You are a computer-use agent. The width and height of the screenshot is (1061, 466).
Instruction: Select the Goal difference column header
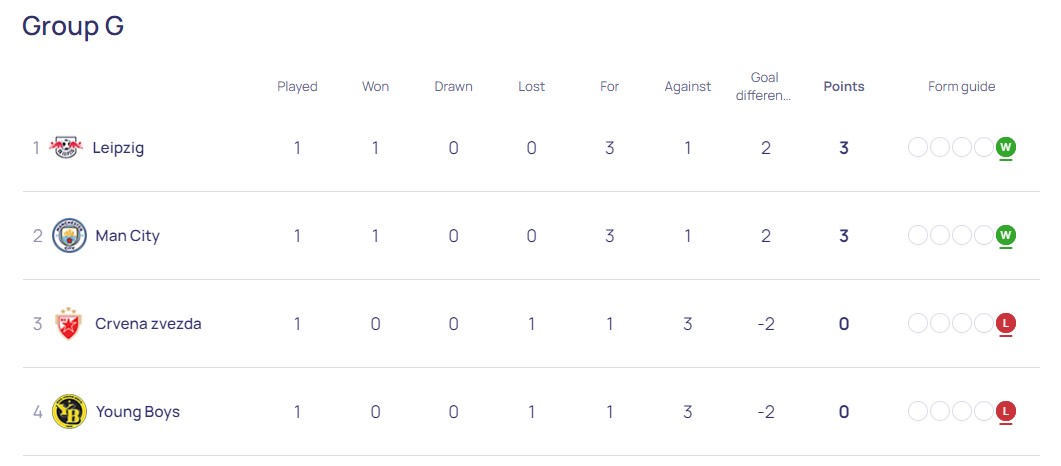point(765,87)
